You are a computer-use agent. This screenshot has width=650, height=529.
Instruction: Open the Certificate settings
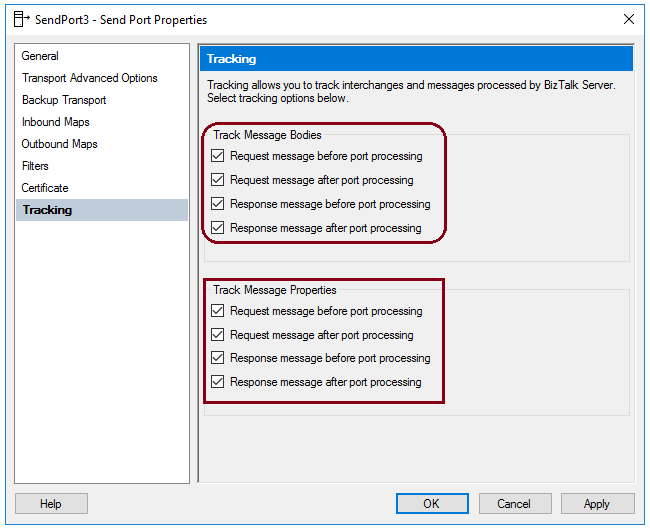coord(45,188)
